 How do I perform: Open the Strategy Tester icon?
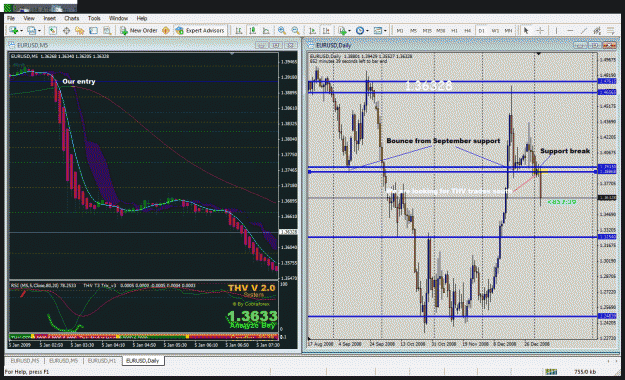coord(107,30)
